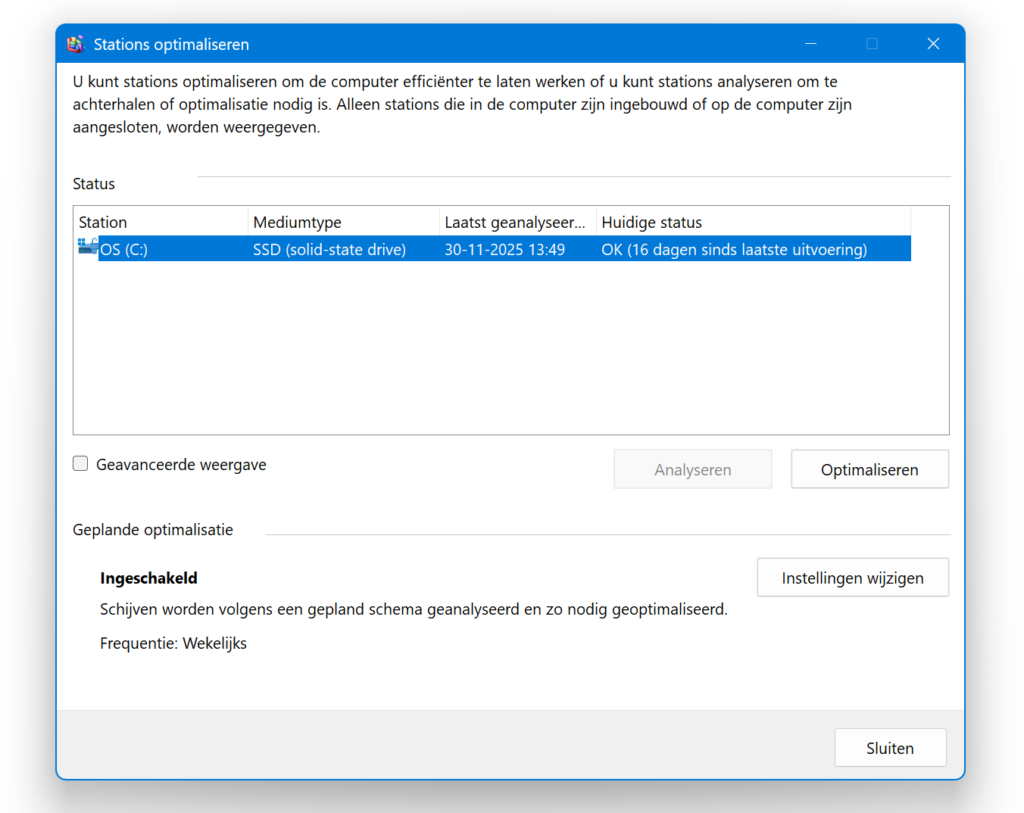1024x813 pixels.
Task: Close the dialog with the title bar X
Action: pyautogui.click(x=932, y=44)
